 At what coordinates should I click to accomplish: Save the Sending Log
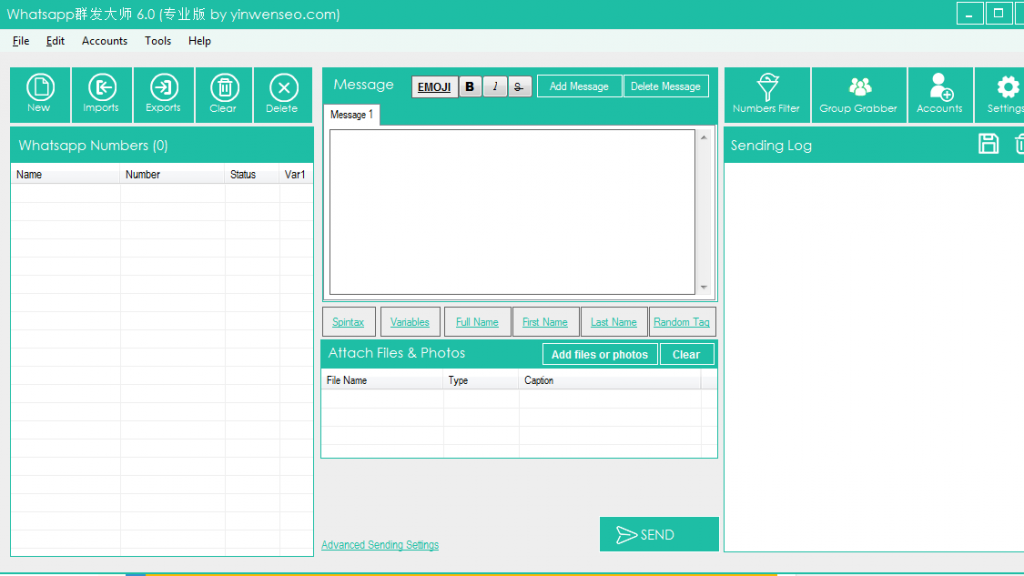tap(988, 144)
